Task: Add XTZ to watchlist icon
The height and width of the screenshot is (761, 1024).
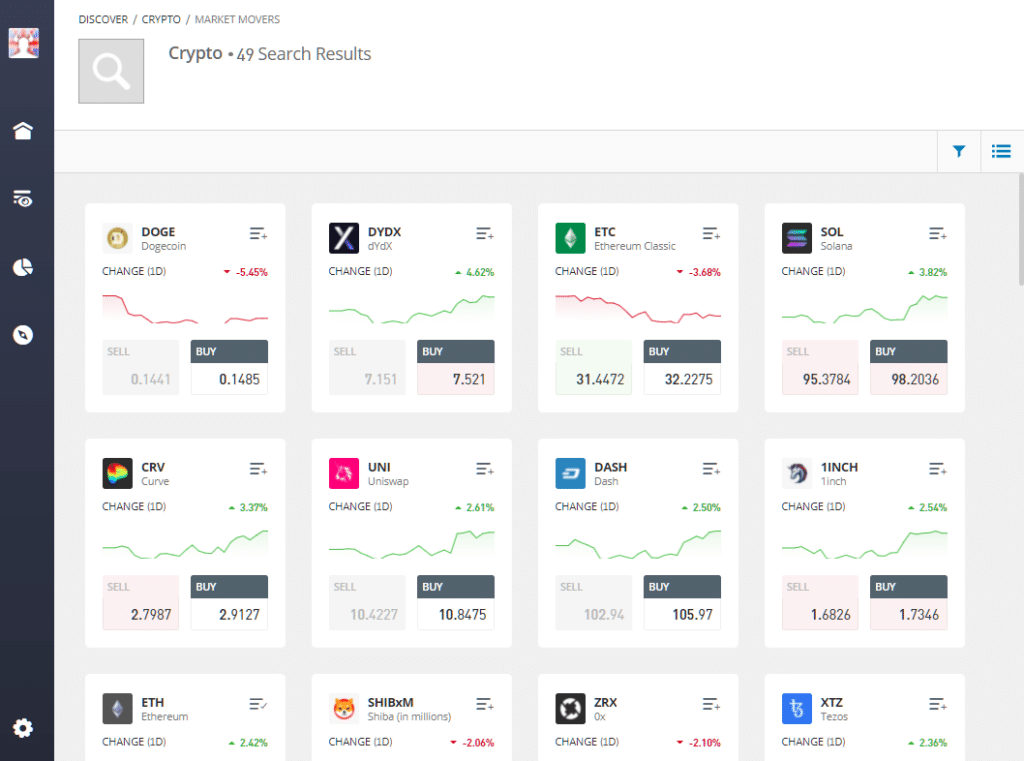Action: point(938,704)
